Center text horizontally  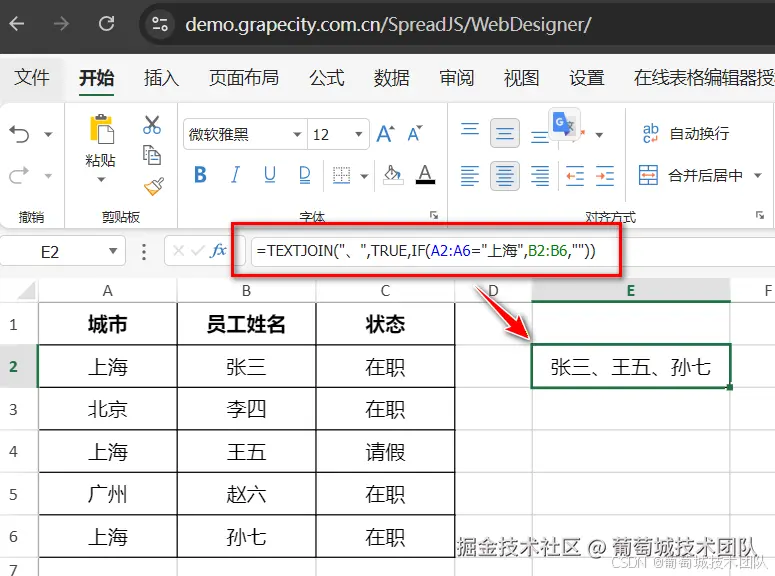click(x=505, y=176)
